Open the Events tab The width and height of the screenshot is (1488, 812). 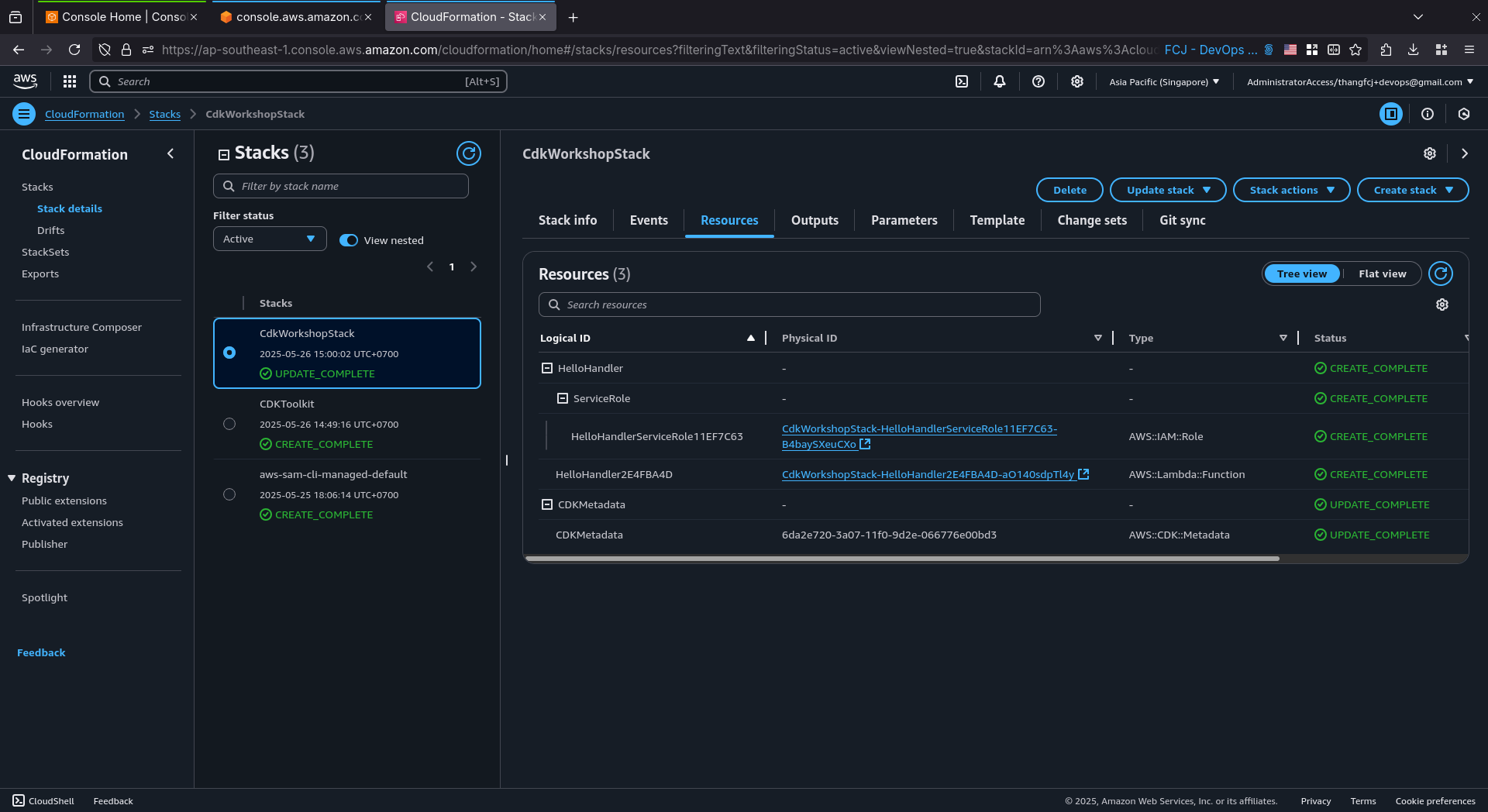click(649, 220)
